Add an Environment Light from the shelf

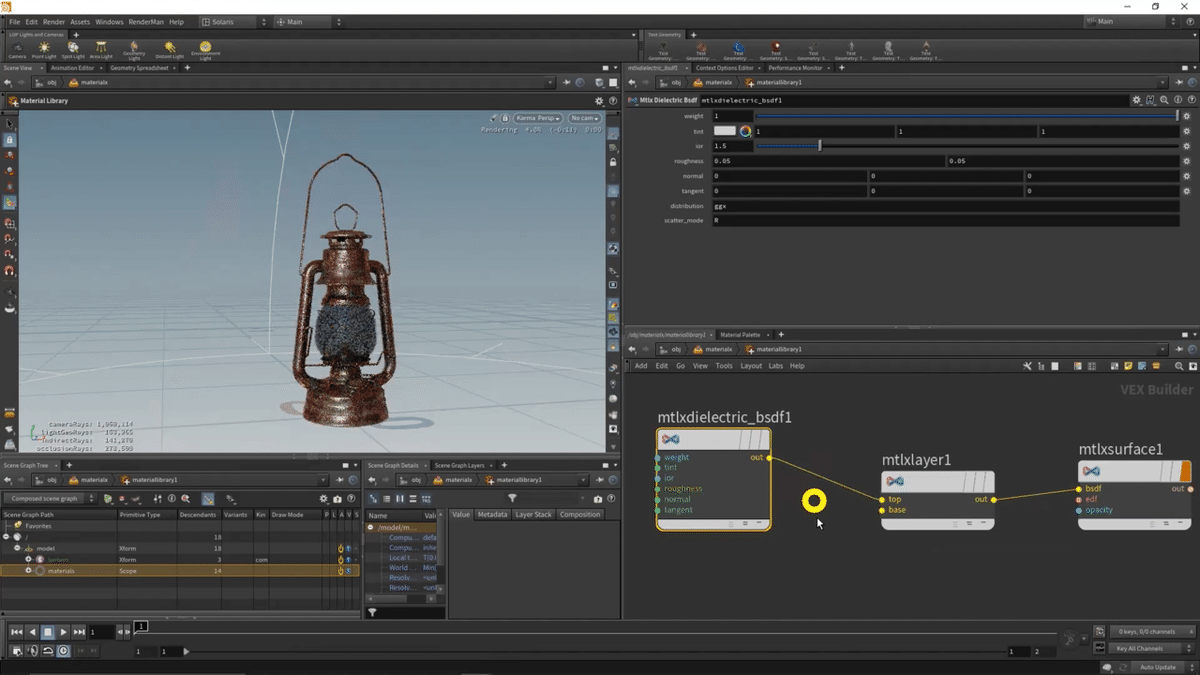[x=206, y=48]
